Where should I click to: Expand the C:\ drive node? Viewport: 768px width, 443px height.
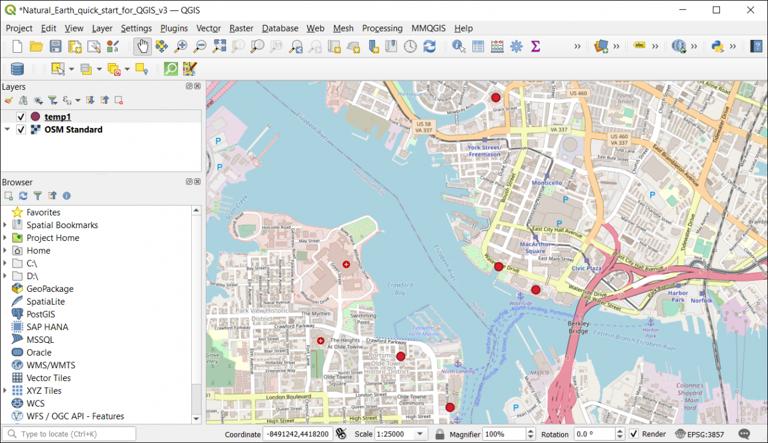click(x=5, y=263)
